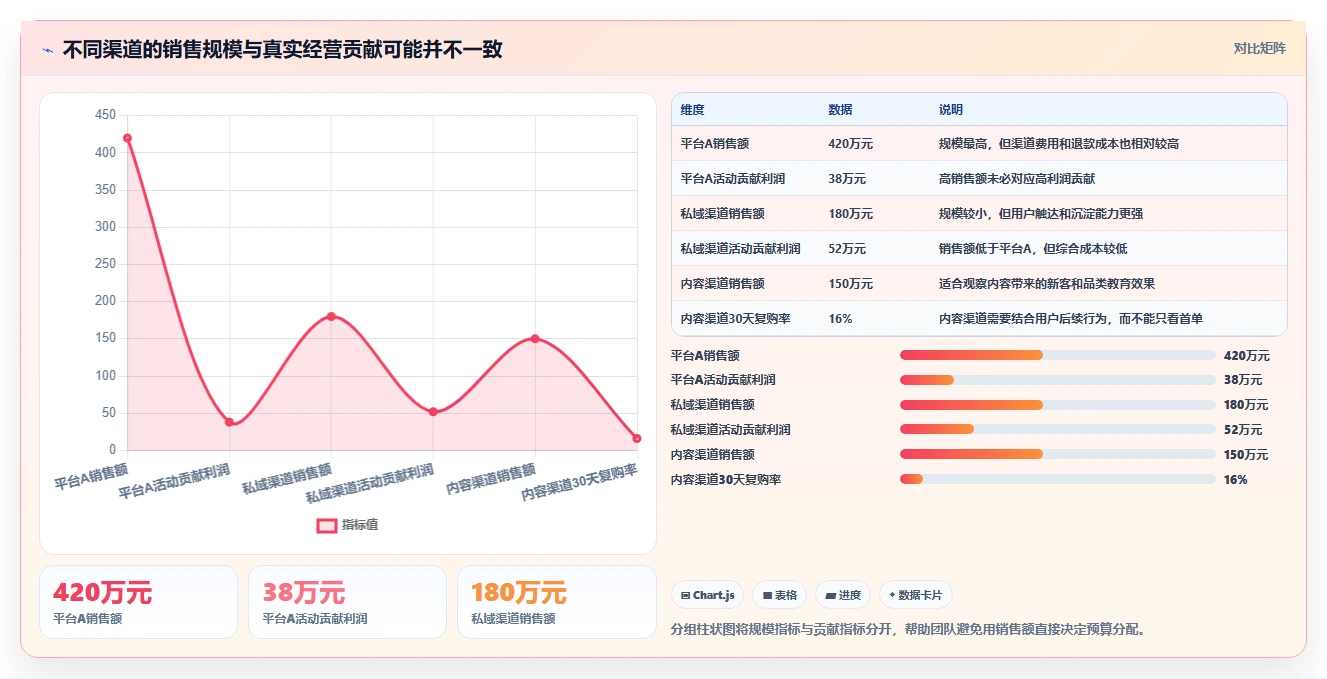Screen dimensions: 1327x679
Task: Click the 对比矩阵 label in header
Action: click(x=1259, y=48)
